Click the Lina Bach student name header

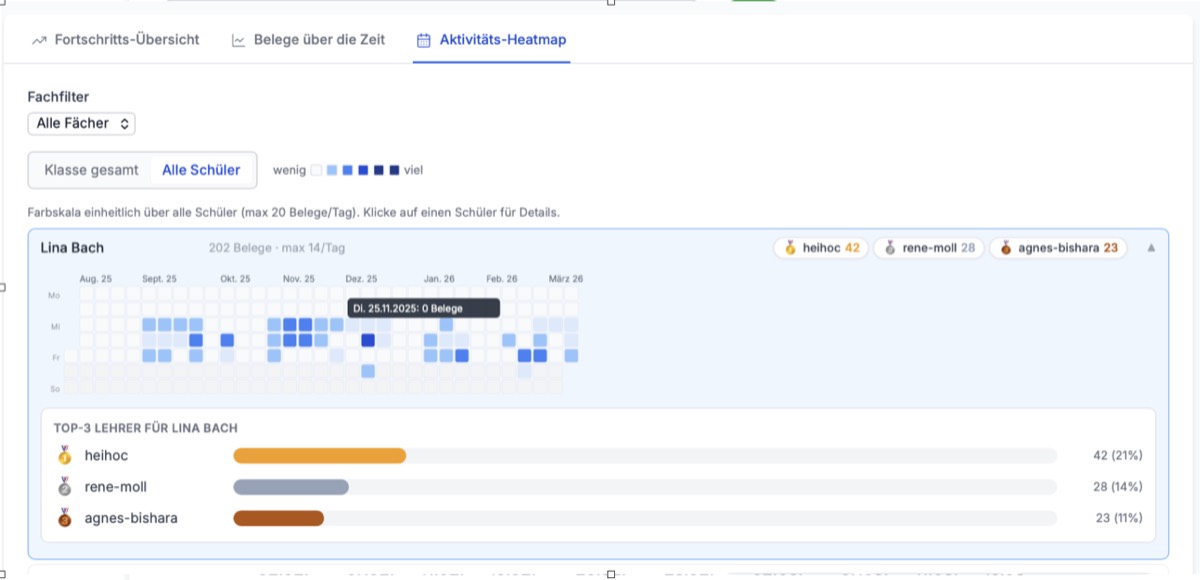[x=72, y=248]
